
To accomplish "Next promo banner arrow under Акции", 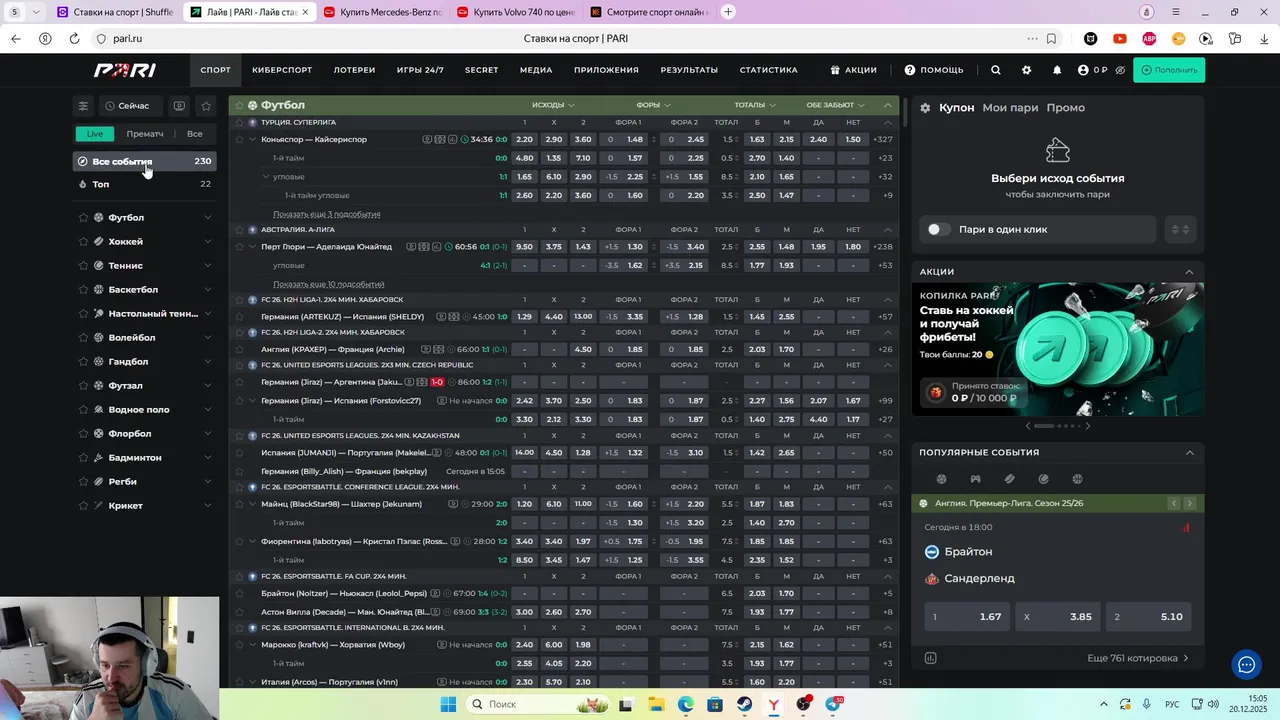I will (1087, 426).
